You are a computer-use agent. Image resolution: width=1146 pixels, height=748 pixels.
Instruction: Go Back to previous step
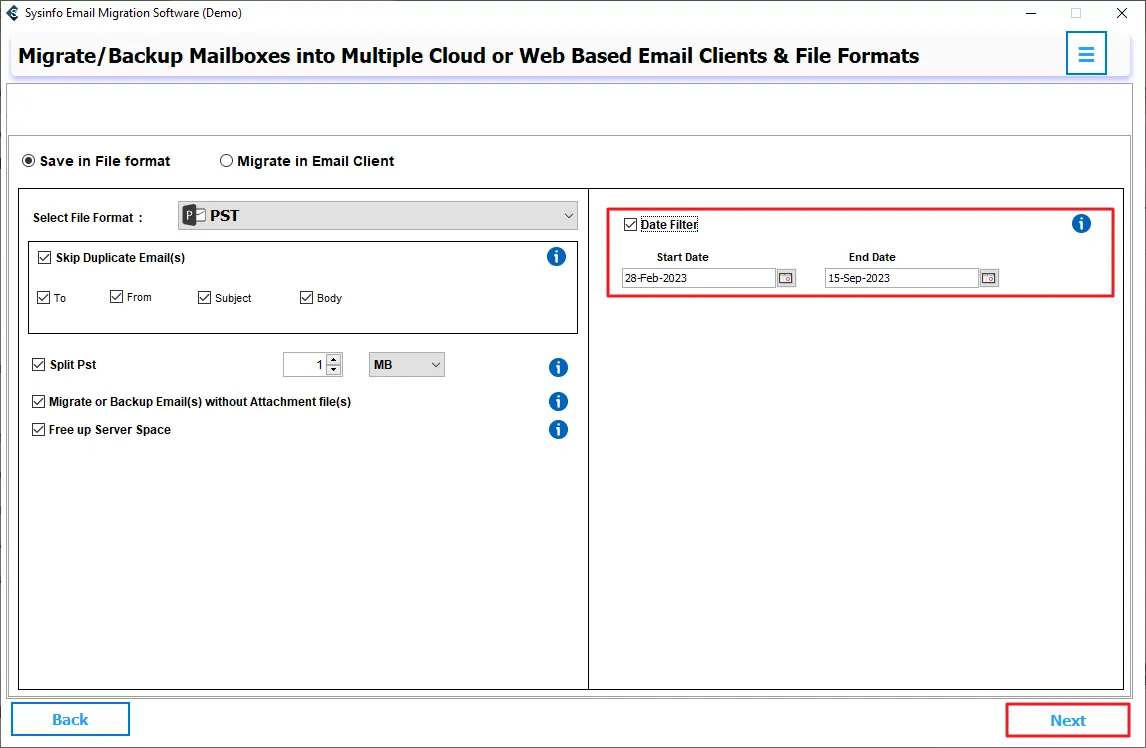[70, 719]
